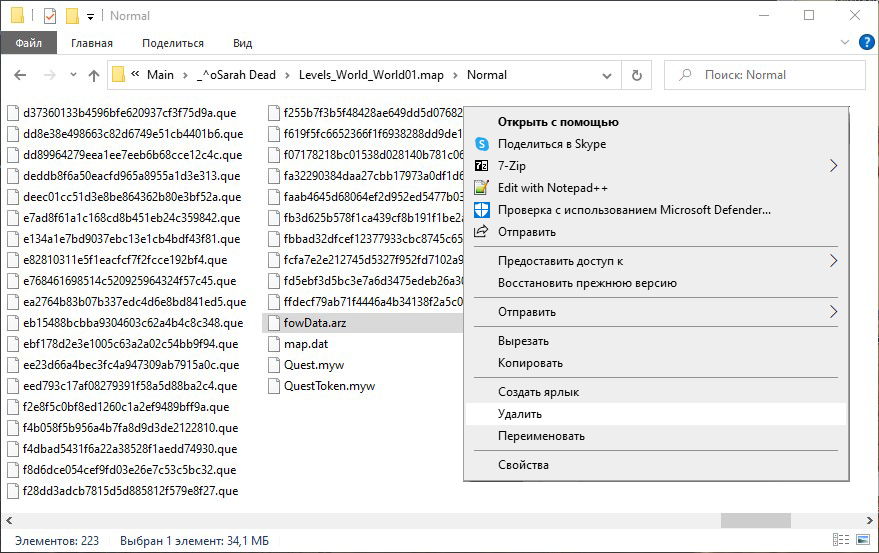Screen dimensions: 879x553
Task: Click the properties checkmark in quick access toolbar
Action: (50, 16)
